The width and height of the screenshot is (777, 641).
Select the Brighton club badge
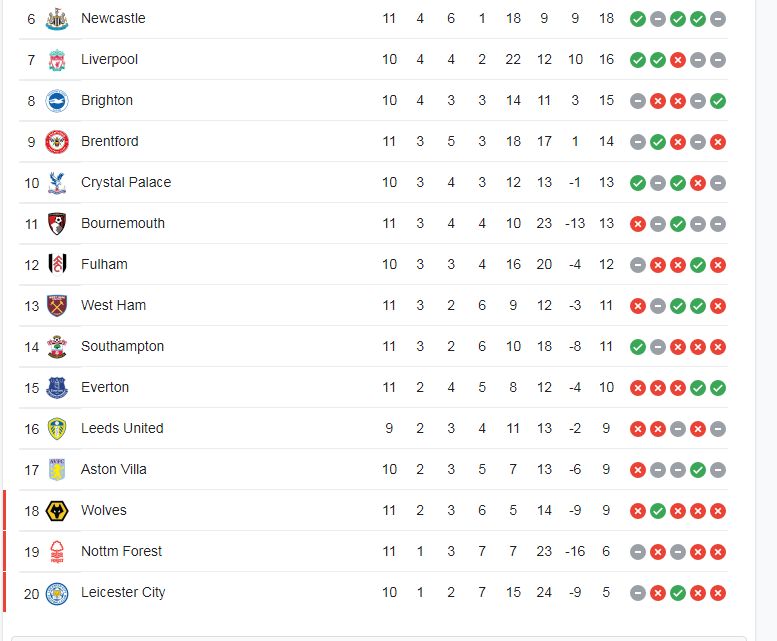click(57, 100)
